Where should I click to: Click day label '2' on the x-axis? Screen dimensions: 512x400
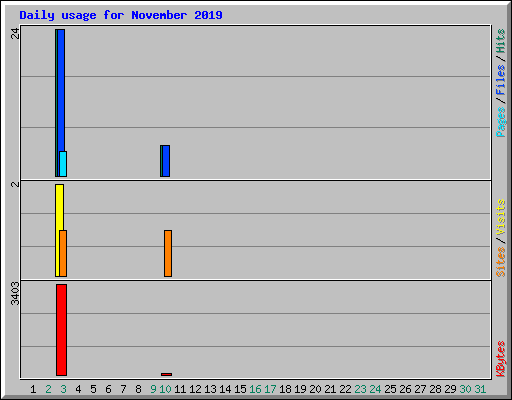pyautogui.click(x=48, y=389)
